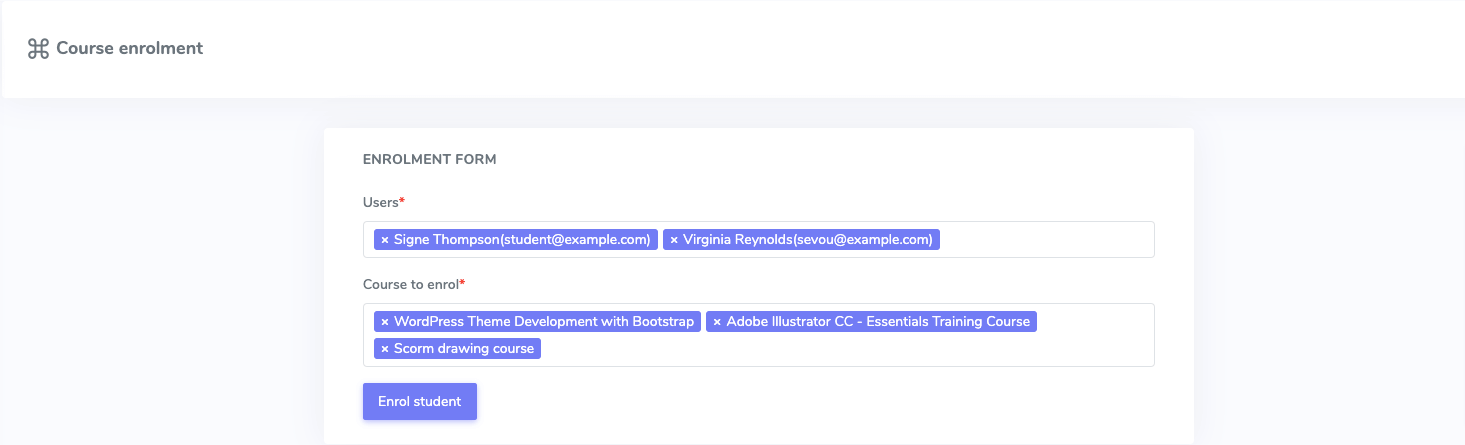
Task: Click the Course enrolment page title
Action: [129, 48]
